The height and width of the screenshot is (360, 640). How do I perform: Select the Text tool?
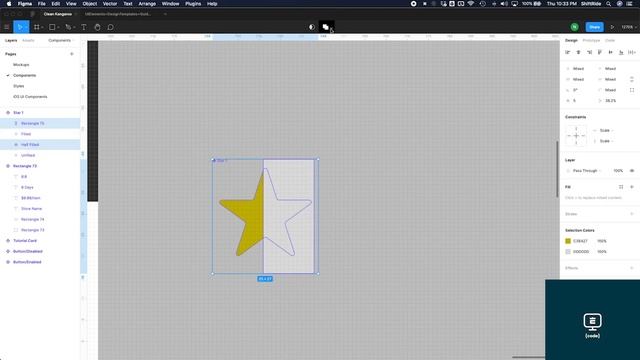coord(84,27)
